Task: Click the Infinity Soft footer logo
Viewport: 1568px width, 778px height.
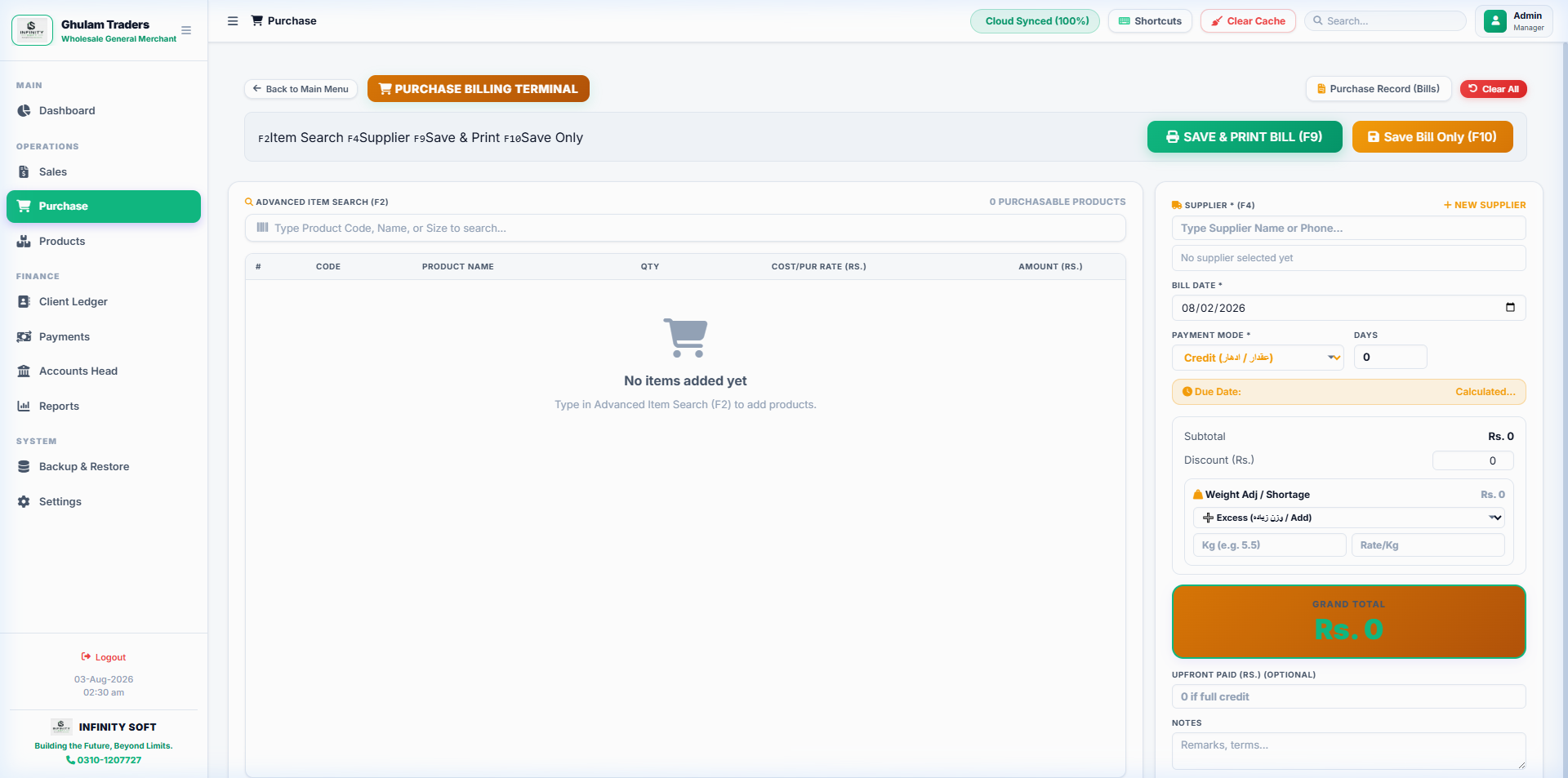Action: (x=61, y=727)
